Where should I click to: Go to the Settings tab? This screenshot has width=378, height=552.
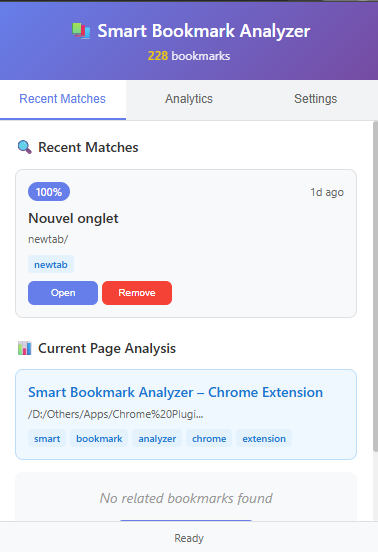315,99
